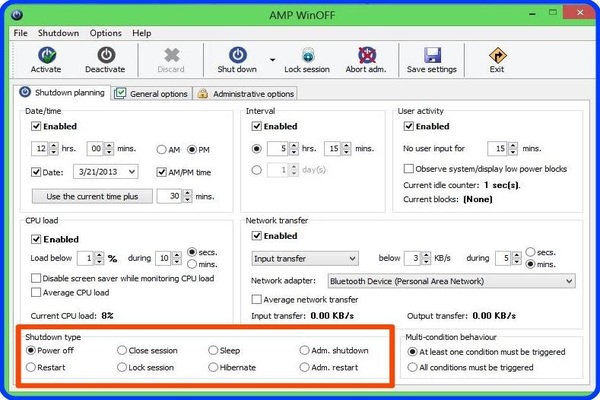Click the Interval minutes field showing 15
Viewport: 600px width, 400px height.
click(333, 149)
